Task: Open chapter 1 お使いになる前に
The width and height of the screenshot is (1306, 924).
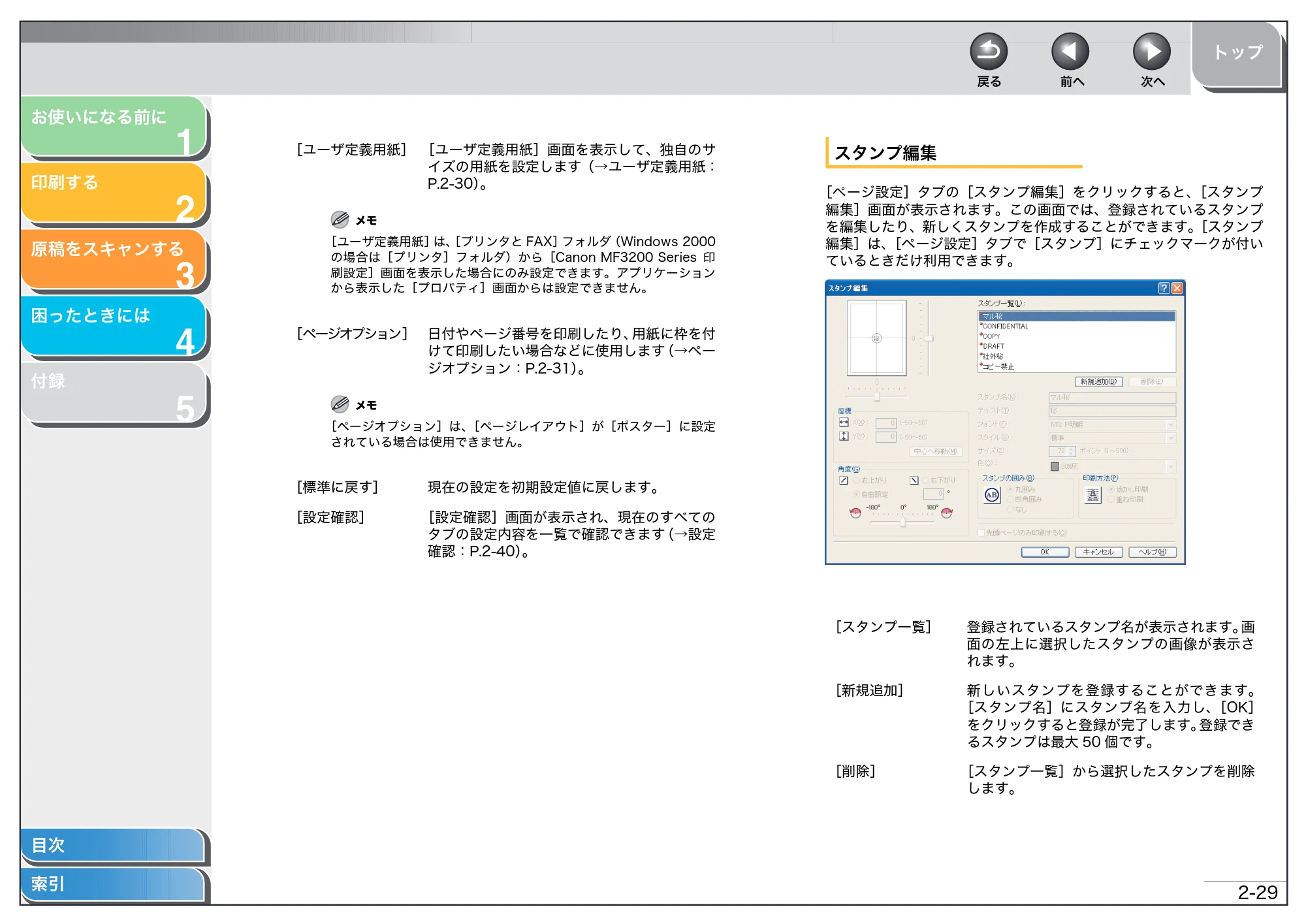Action: (x=114, y=127)
